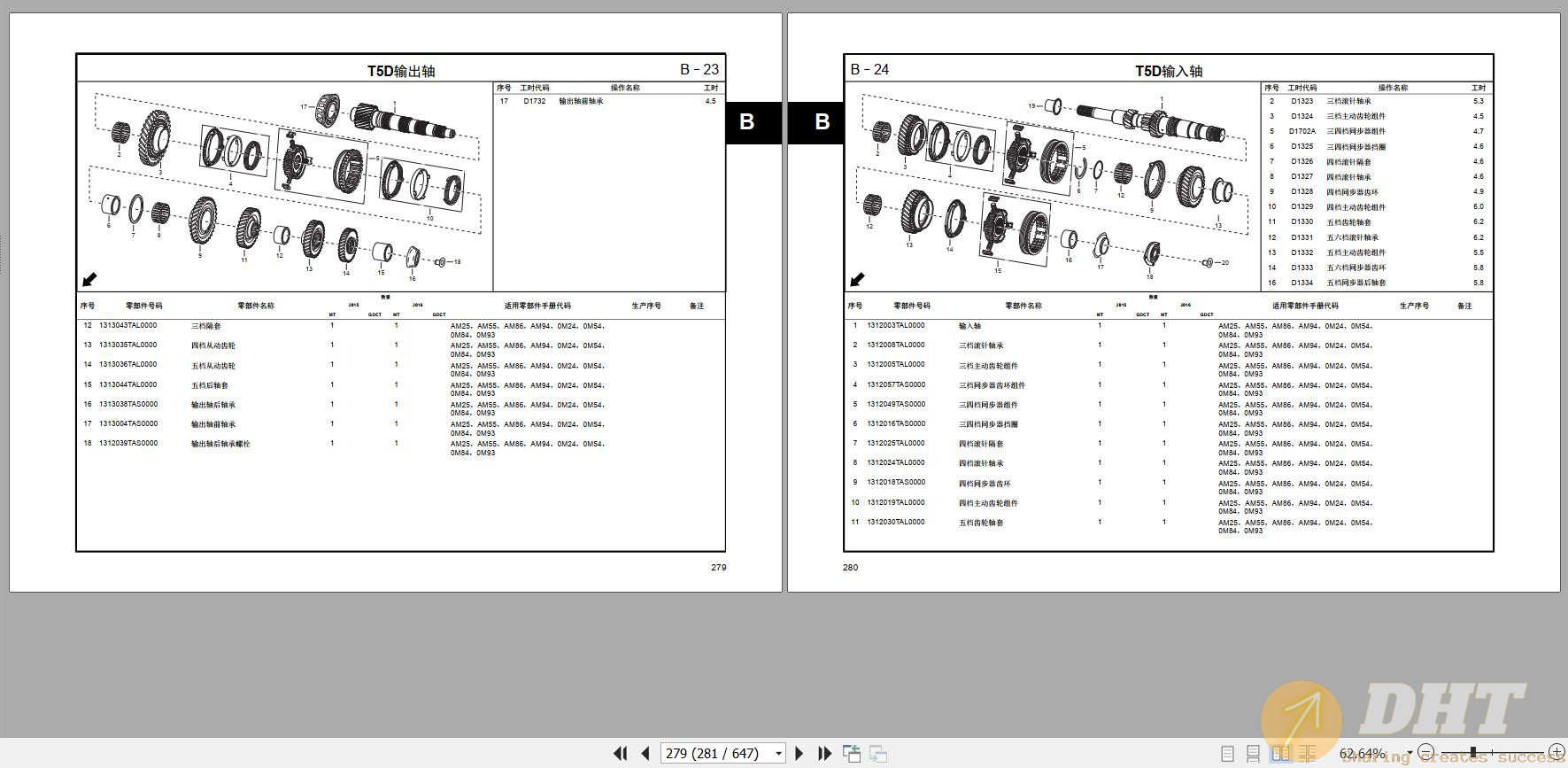The height and width of the screenshot is (768, 1568).
Task: Click part number 1313038TAS0000
Action: pos(128,405)
